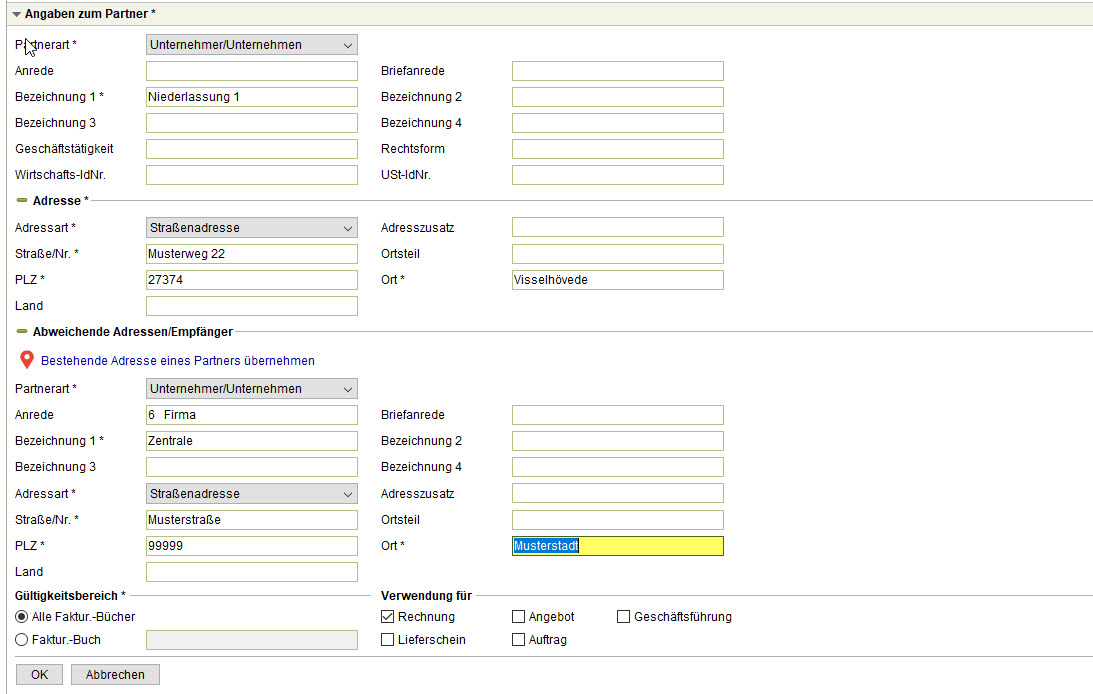The width and height of the screenshot is (1093, 694).
Task: Click the highlighted Ort field containing Musterstadt
Action: pyautogui.click(x=617, y=546)
